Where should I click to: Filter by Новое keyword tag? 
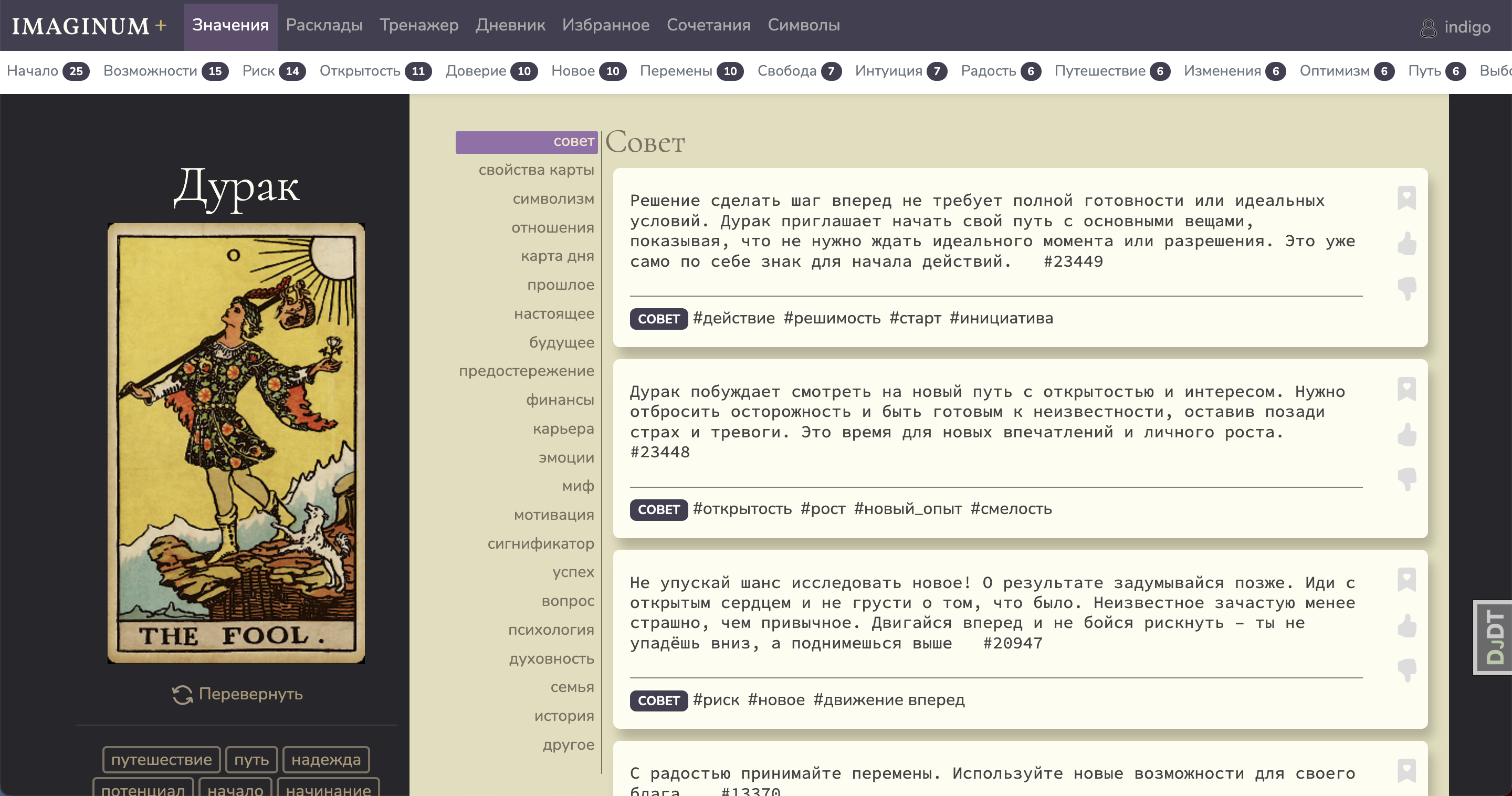point(588,71)
